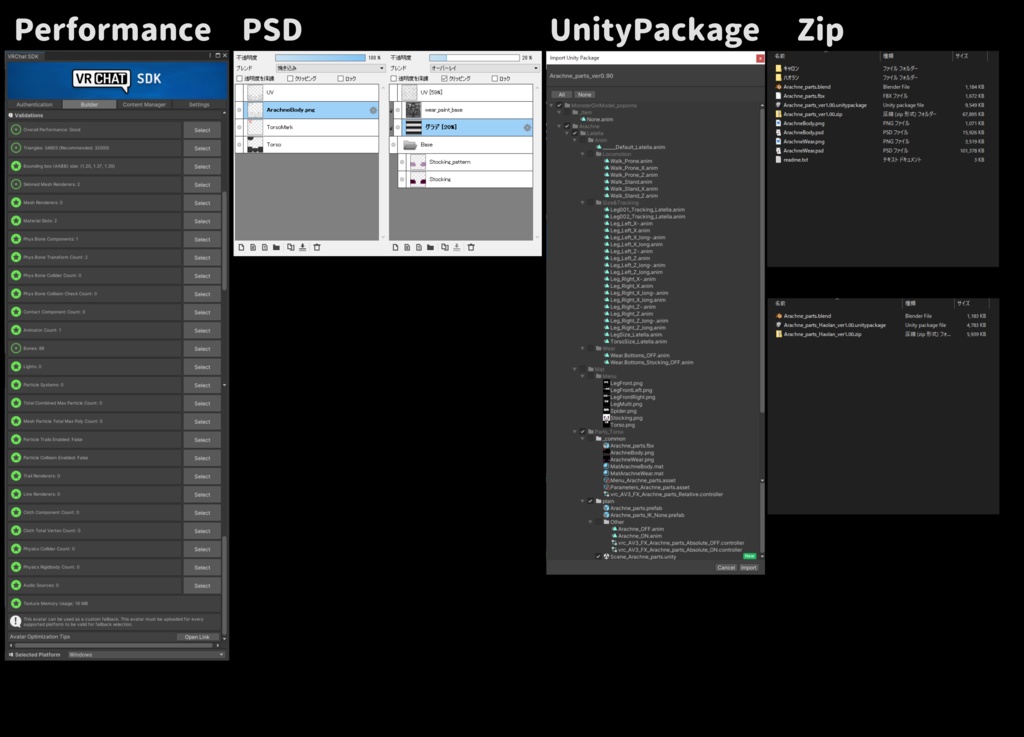This screenshot has width=1024, height=737.
Task: Click Import button in Import Unity Package
Action: click(x=748, y=568)
